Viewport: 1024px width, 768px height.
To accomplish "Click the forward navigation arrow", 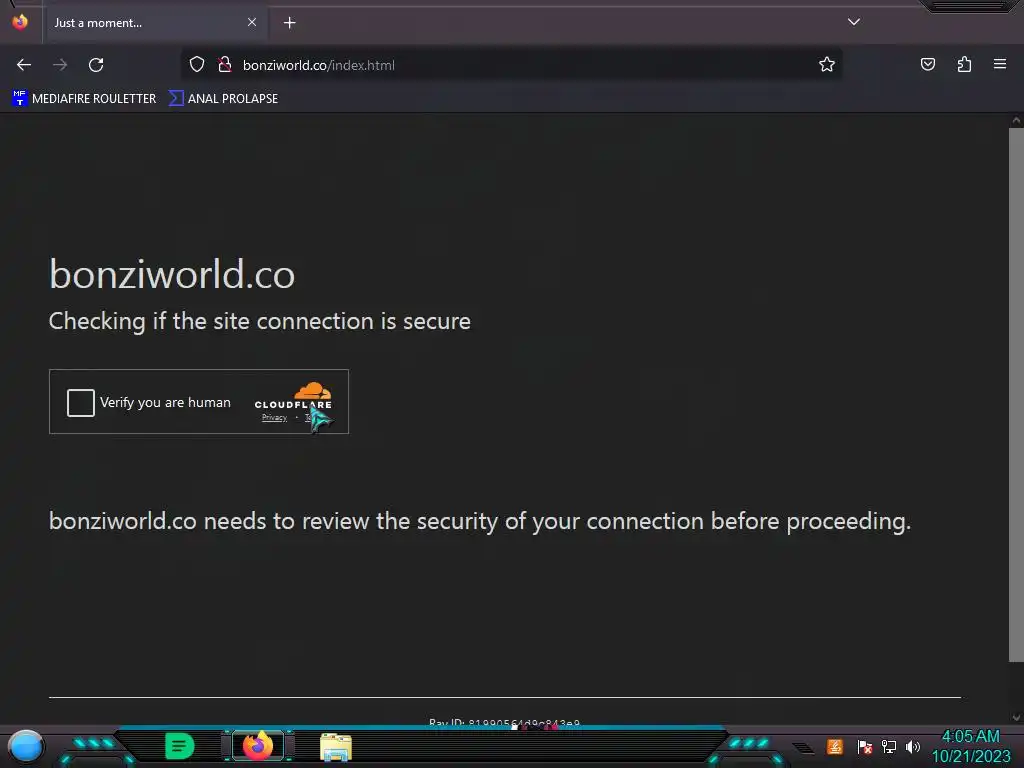I will pyautogui.click(x=60, y=65).
